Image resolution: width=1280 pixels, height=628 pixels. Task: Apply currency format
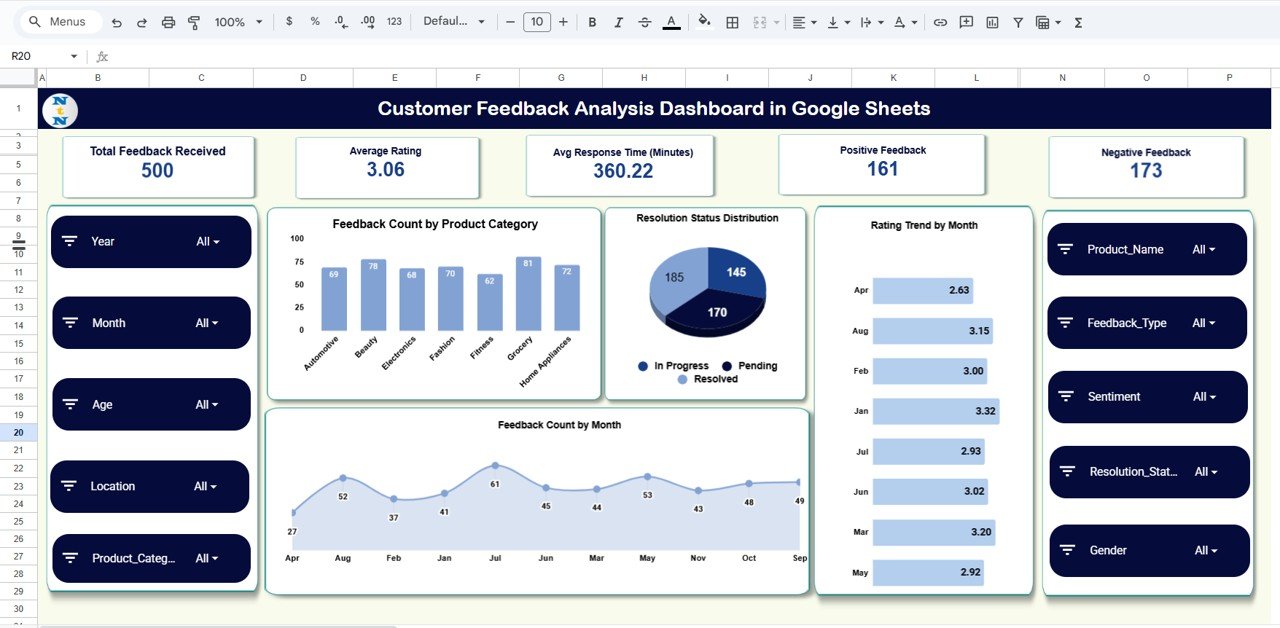[x=287, y=20]
